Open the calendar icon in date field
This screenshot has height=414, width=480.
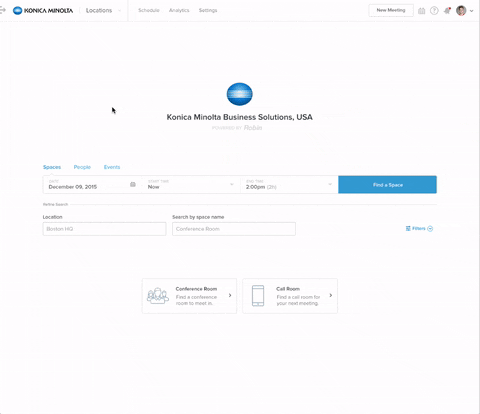pyautogui.click(x=133, y=184)
